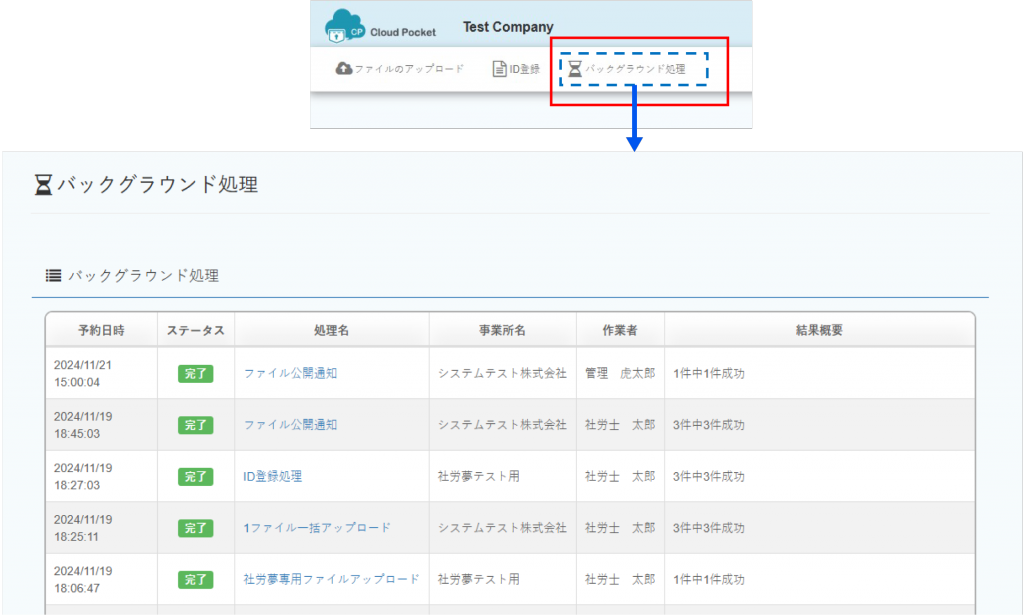Open ファイル公開通知 link dated 2024/11/19 18:45
The height and width of the screenshot is (615, 1024).
click(291, 425)
